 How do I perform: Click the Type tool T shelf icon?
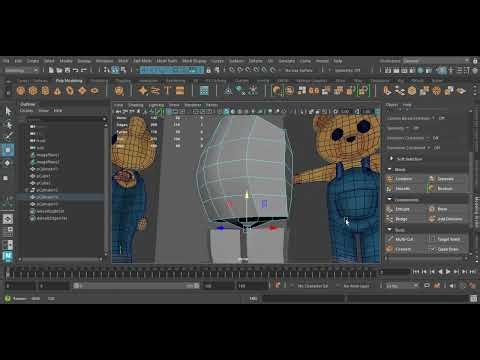click(167, 90)
